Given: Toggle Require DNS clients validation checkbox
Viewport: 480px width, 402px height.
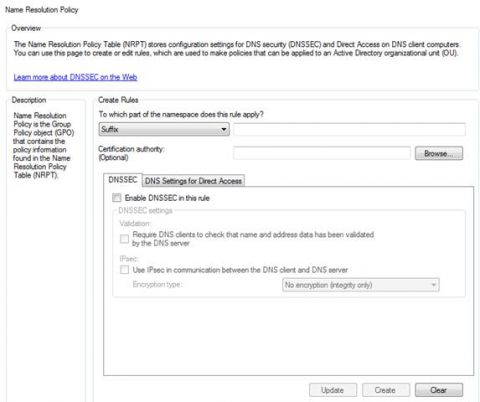Looking at the screenshot, I should pos(124,239).
